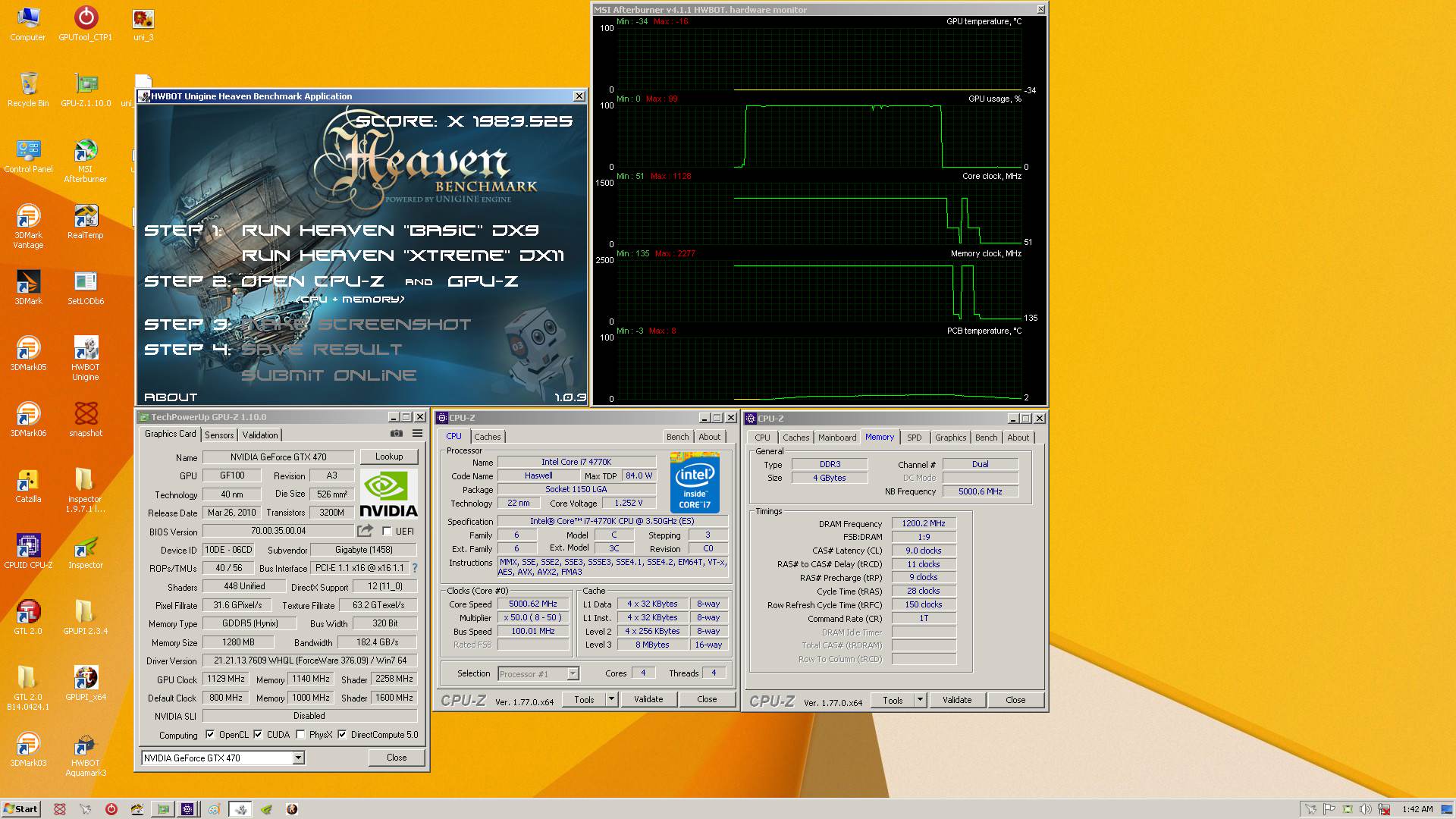The width and height of the screenshot is (1456, 819).
Task: Open RealTemp desktop shortcut
Action: coord(86,222)
